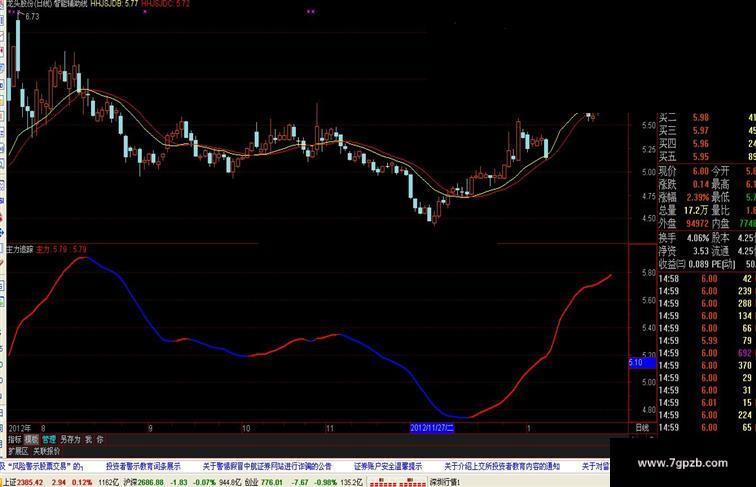
Task: Click the 涨幅 percentage 2.39%
Action: [698, 197]
